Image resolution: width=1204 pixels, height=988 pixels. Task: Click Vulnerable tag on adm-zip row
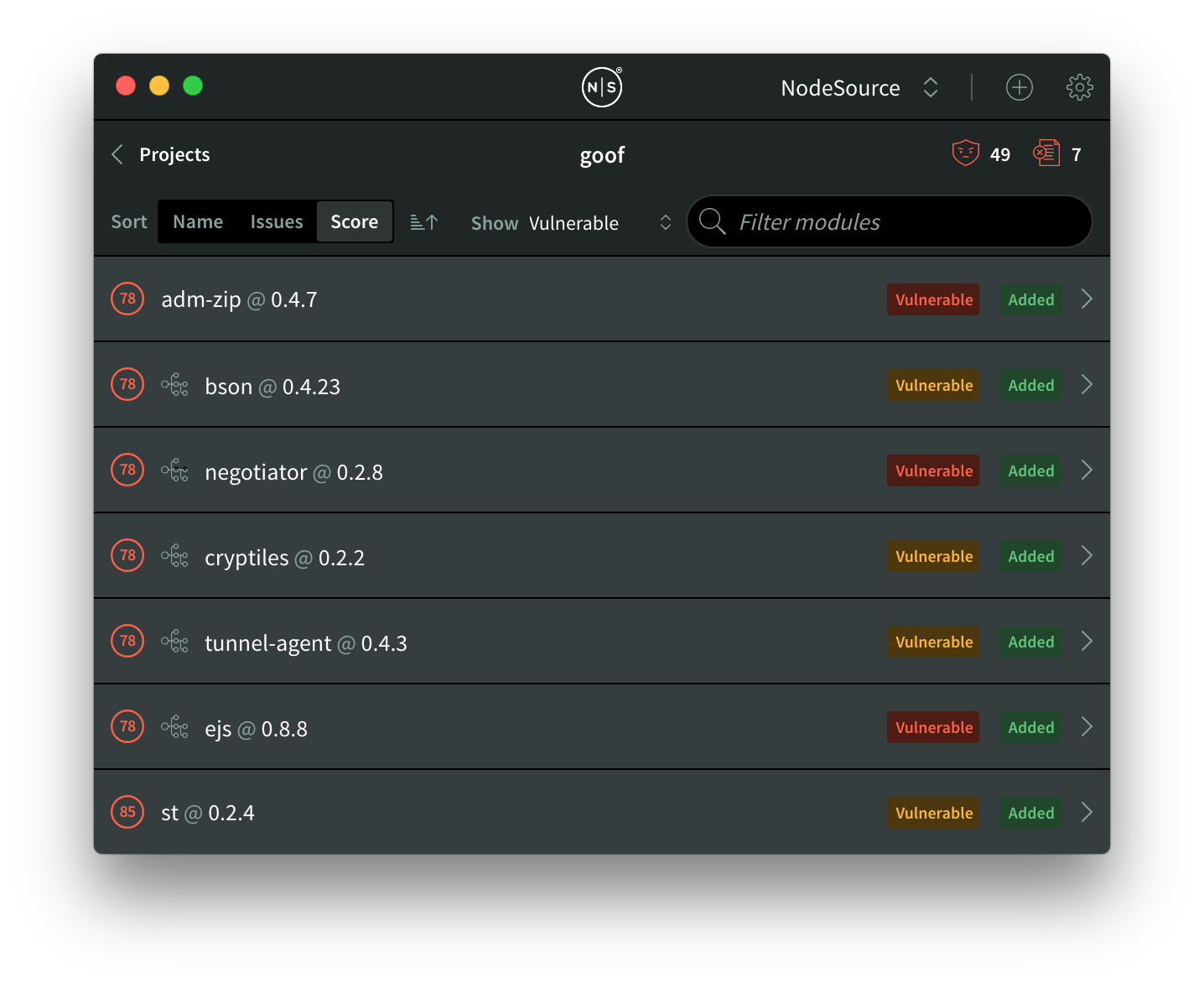coord(933,299)
